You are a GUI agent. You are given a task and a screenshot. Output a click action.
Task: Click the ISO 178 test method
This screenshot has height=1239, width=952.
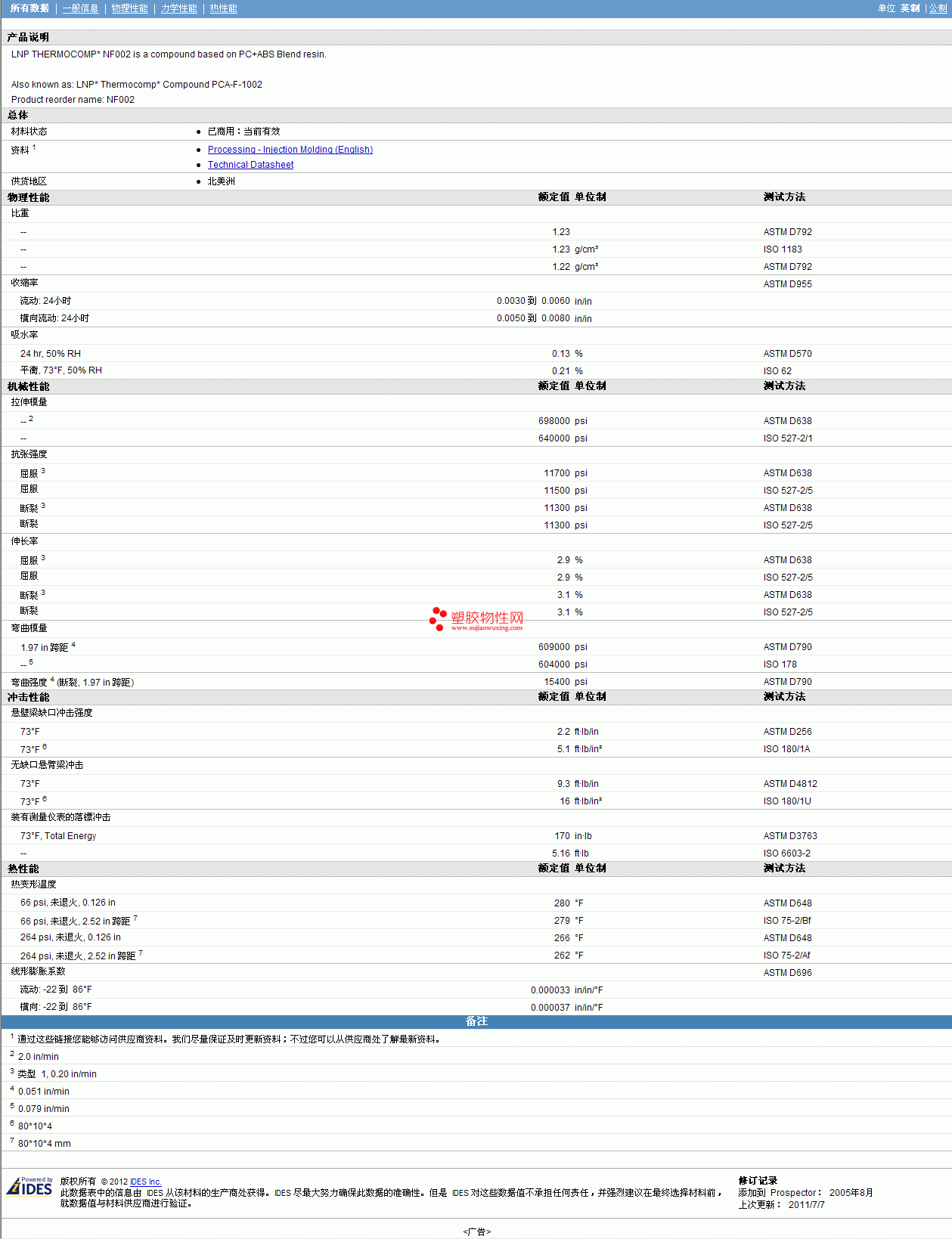[780, 664]
